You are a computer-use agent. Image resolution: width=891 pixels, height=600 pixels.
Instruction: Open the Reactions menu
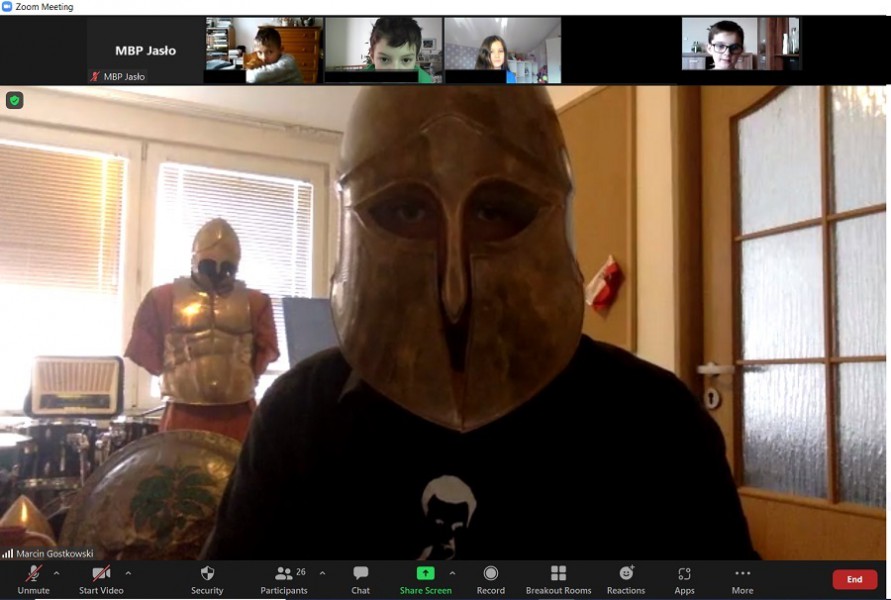coord(626,580)
